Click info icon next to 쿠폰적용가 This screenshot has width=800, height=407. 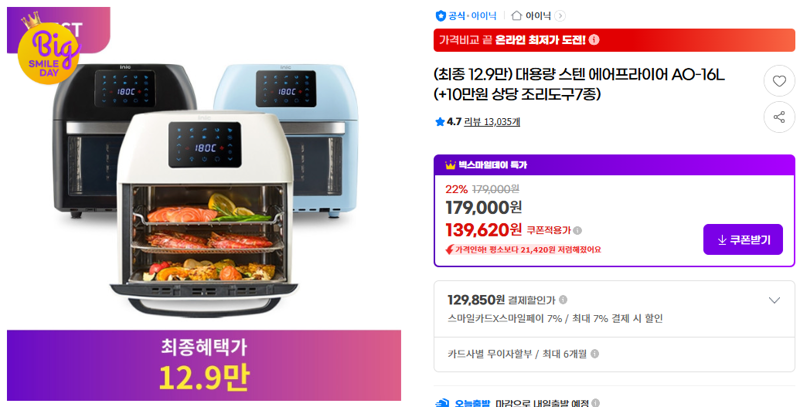pos(577,231)
